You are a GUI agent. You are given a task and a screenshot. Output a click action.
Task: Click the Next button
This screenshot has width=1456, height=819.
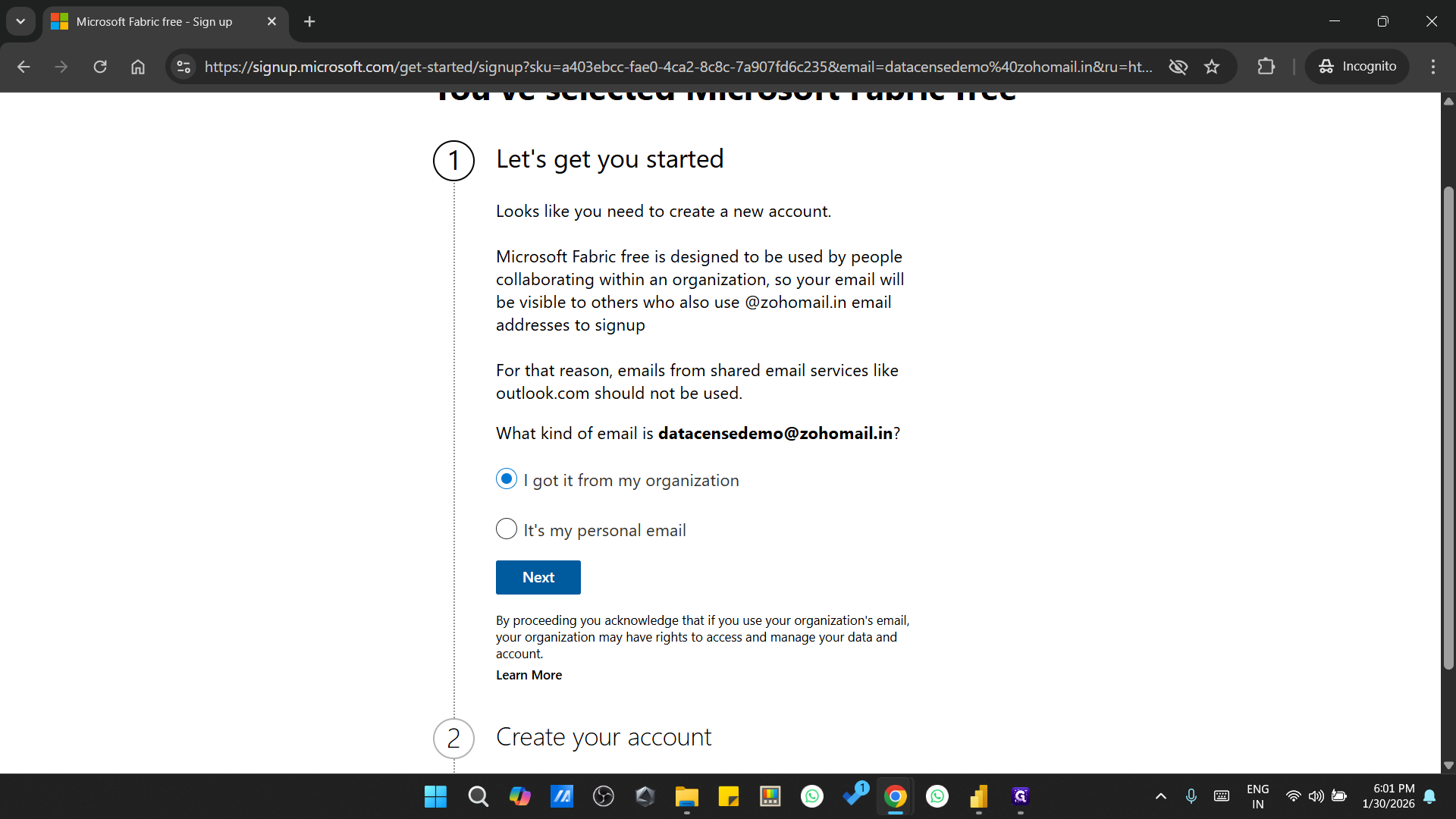[x=538, y=577]
